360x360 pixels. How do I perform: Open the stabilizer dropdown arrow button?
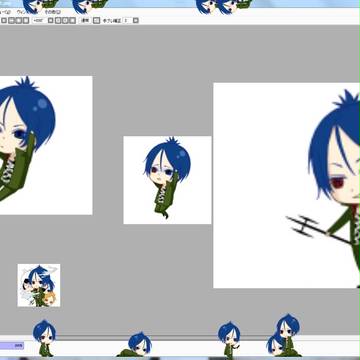click(x=136, y=20)
